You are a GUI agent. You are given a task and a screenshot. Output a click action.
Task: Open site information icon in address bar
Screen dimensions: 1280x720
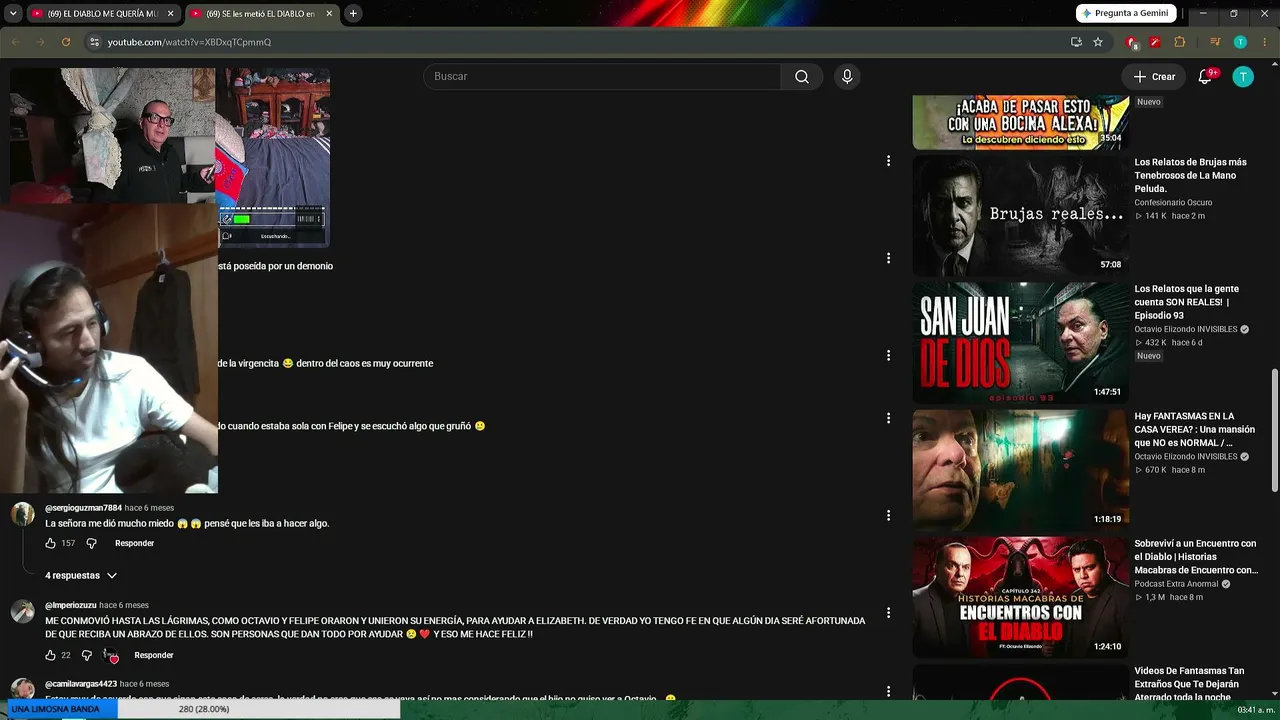point(94,42)
